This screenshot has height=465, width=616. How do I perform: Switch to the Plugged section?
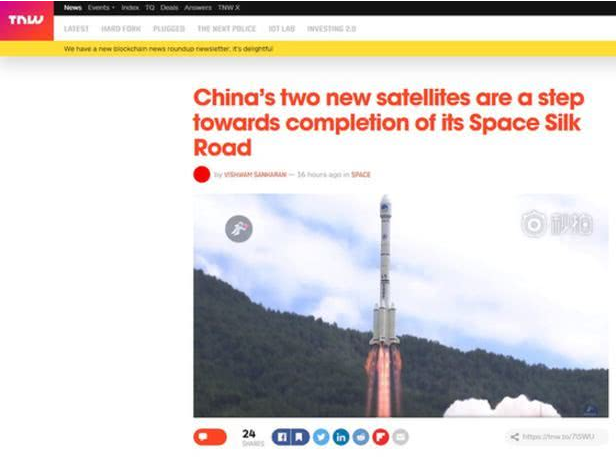pos(169,29)
